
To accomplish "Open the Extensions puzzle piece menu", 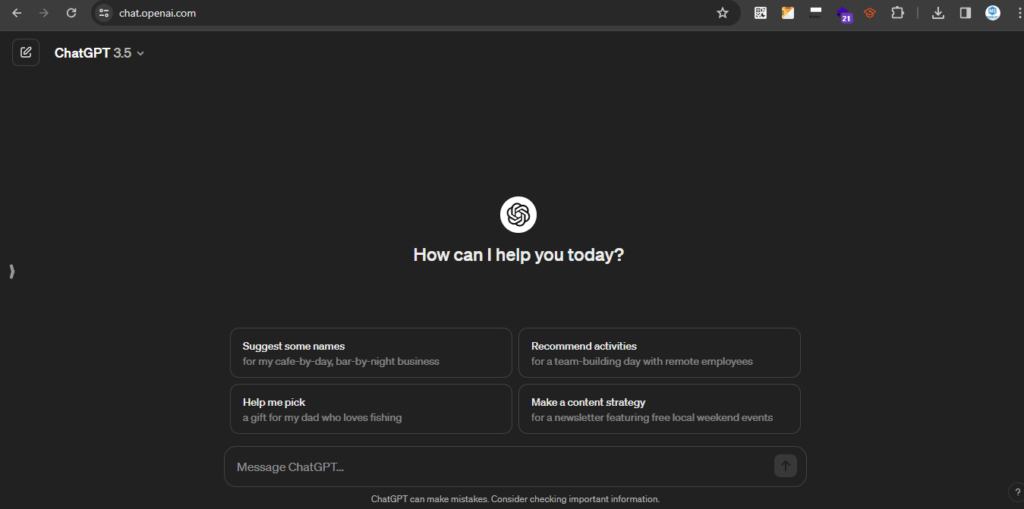I will pos(897,13).
